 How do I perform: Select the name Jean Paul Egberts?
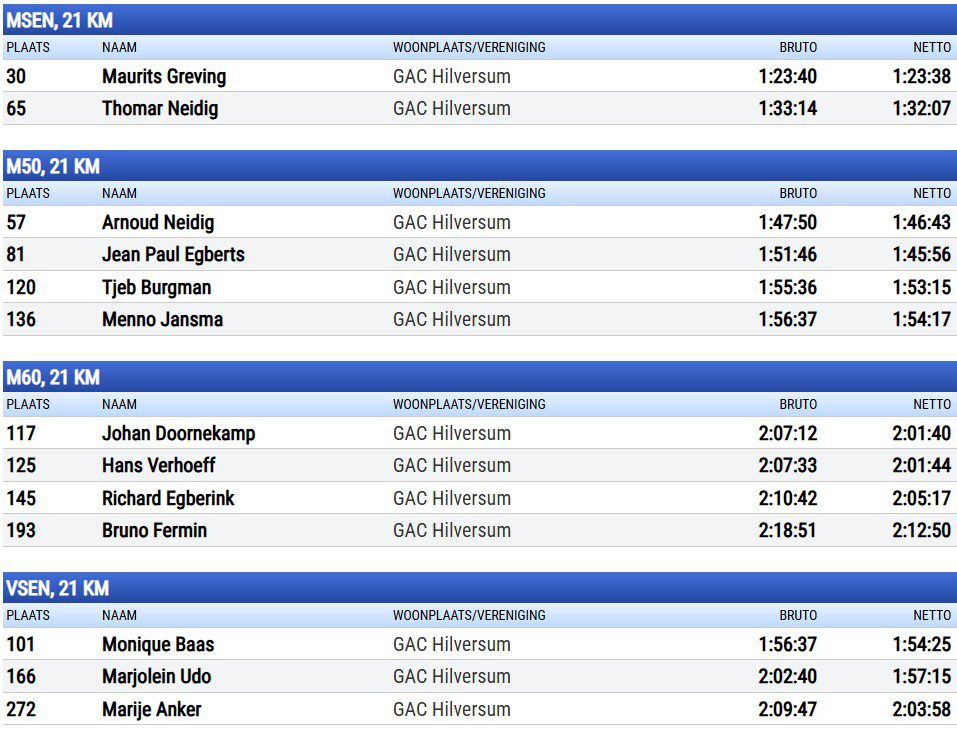point(173,254)
